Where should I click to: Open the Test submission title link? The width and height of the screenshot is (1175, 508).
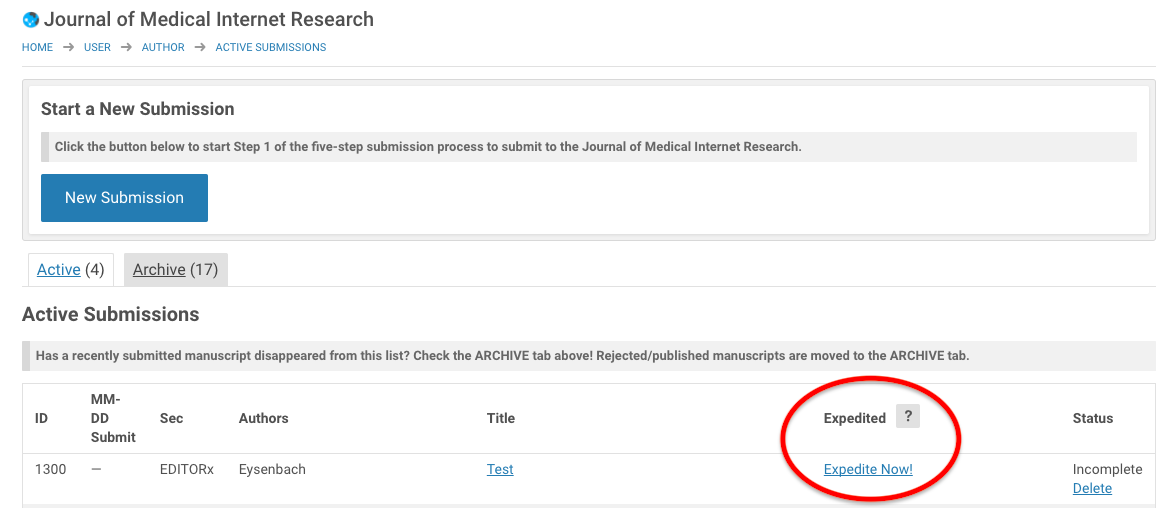click(500, 469)
